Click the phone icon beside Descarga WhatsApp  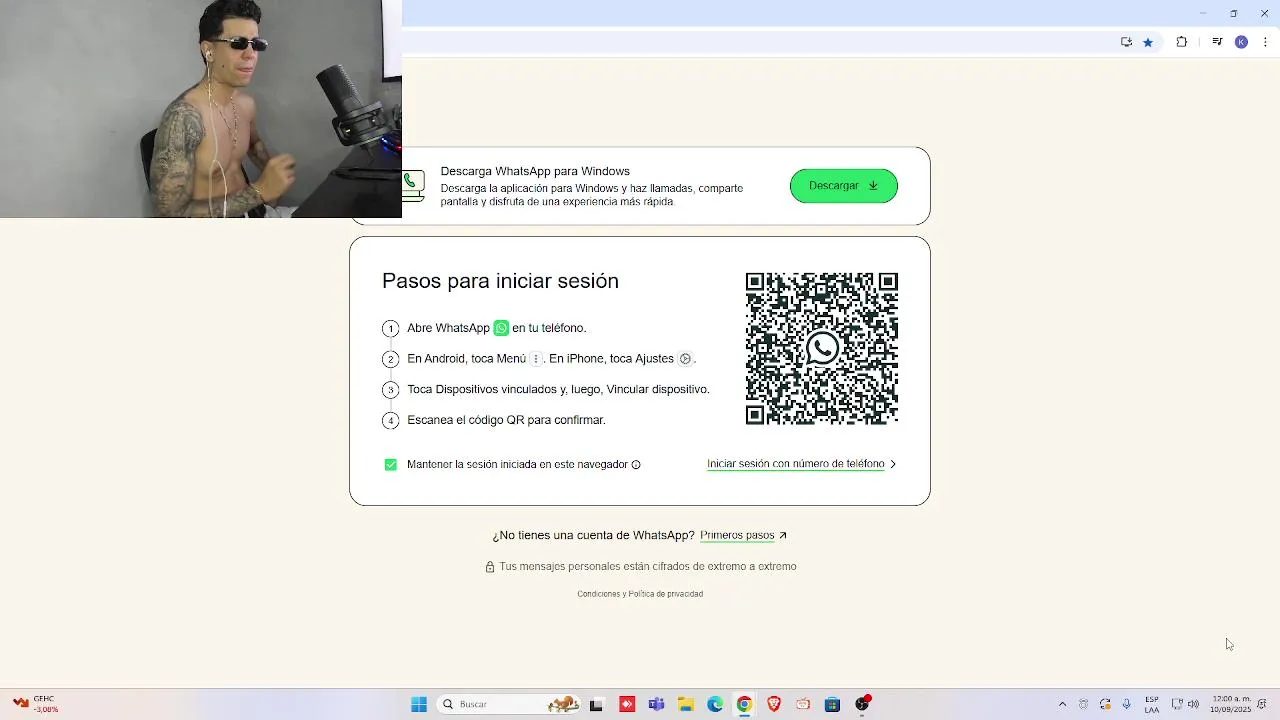(413, 186)
